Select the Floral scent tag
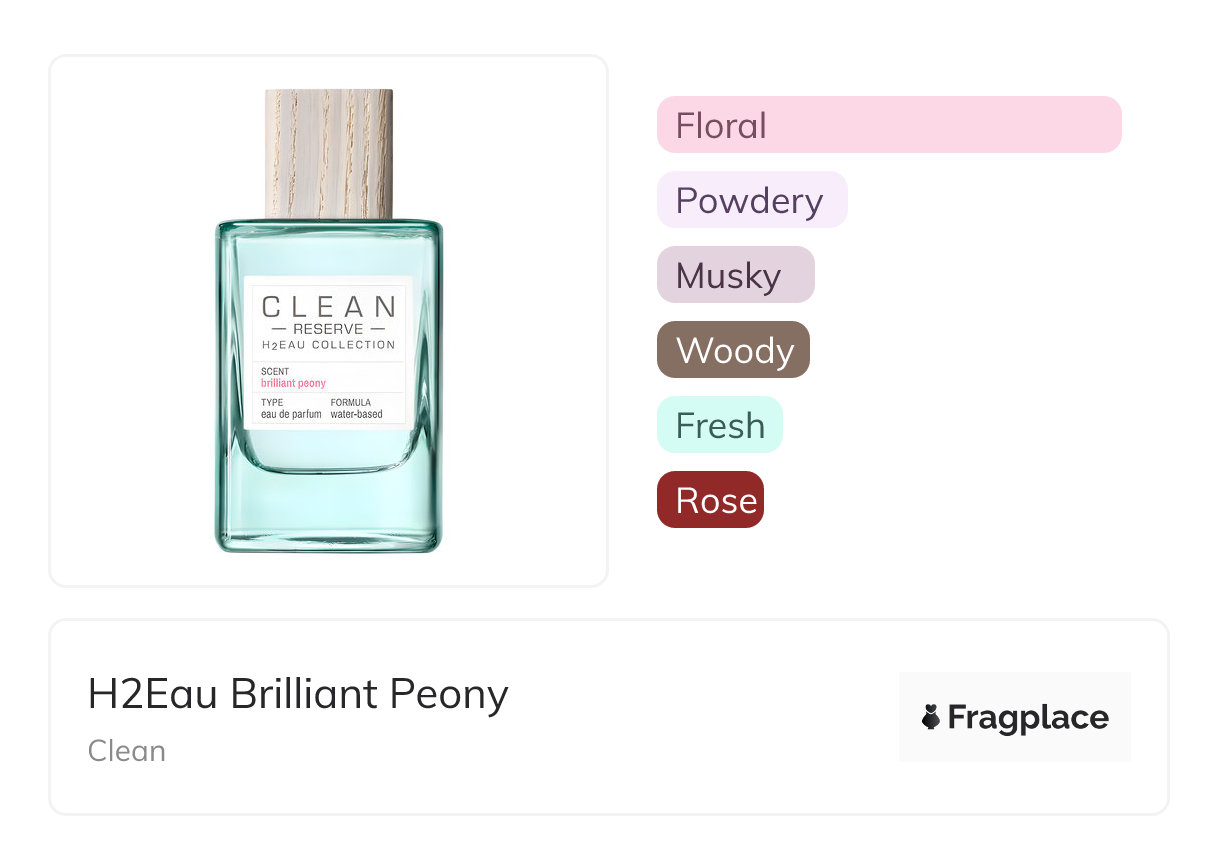1218x864 pixels. pos(888,125)
